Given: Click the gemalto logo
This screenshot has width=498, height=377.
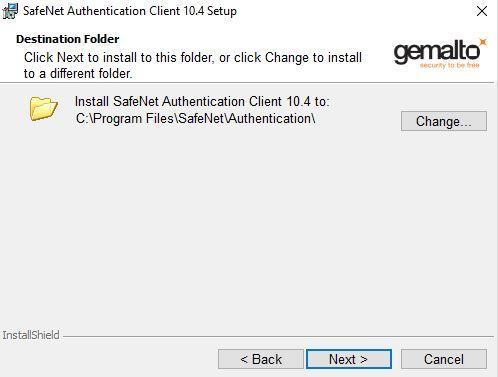Looking at the screenshot, I should click(440, 53).
